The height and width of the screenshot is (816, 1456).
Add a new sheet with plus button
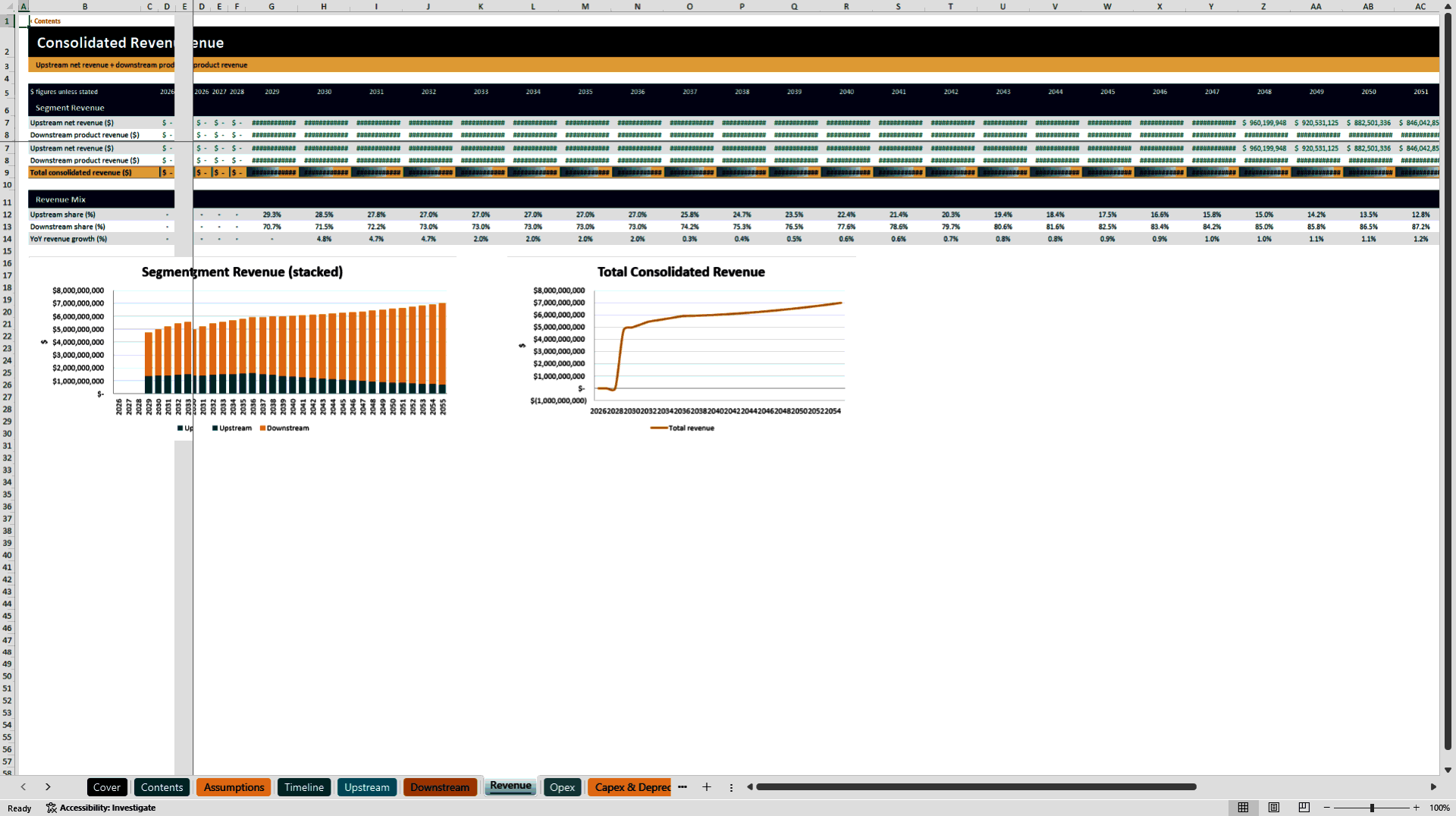click(x=707, y=787)
